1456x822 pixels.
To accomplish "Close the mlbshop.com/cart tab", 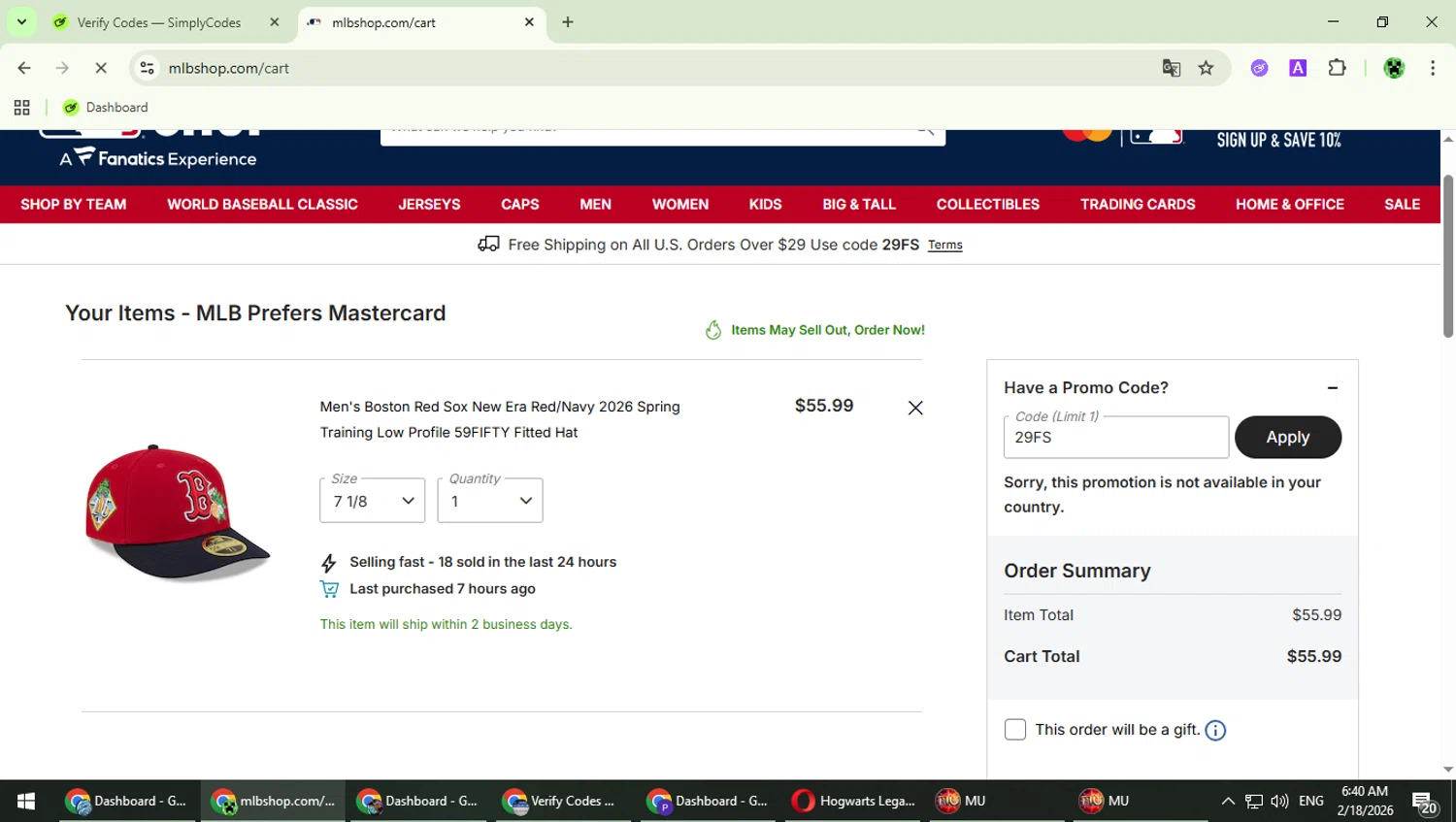I will coord(529,22).
